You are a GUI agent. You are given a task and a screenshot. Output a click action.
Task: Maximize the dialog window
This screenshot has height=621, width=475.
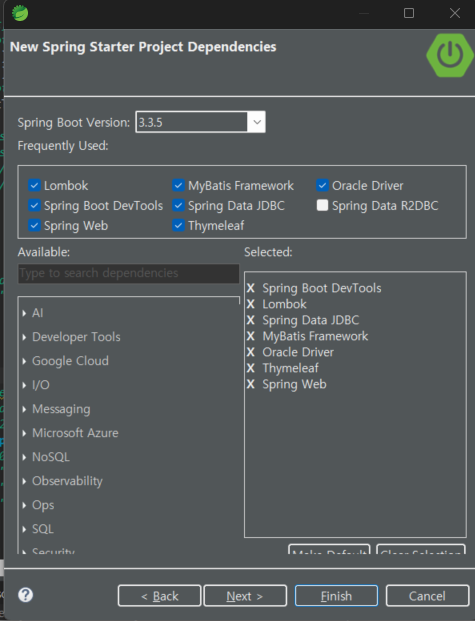click(409, 13)
